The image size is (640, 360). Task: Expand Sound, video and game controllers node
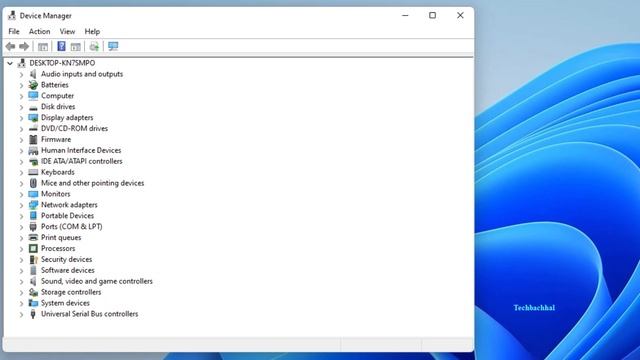21,282
